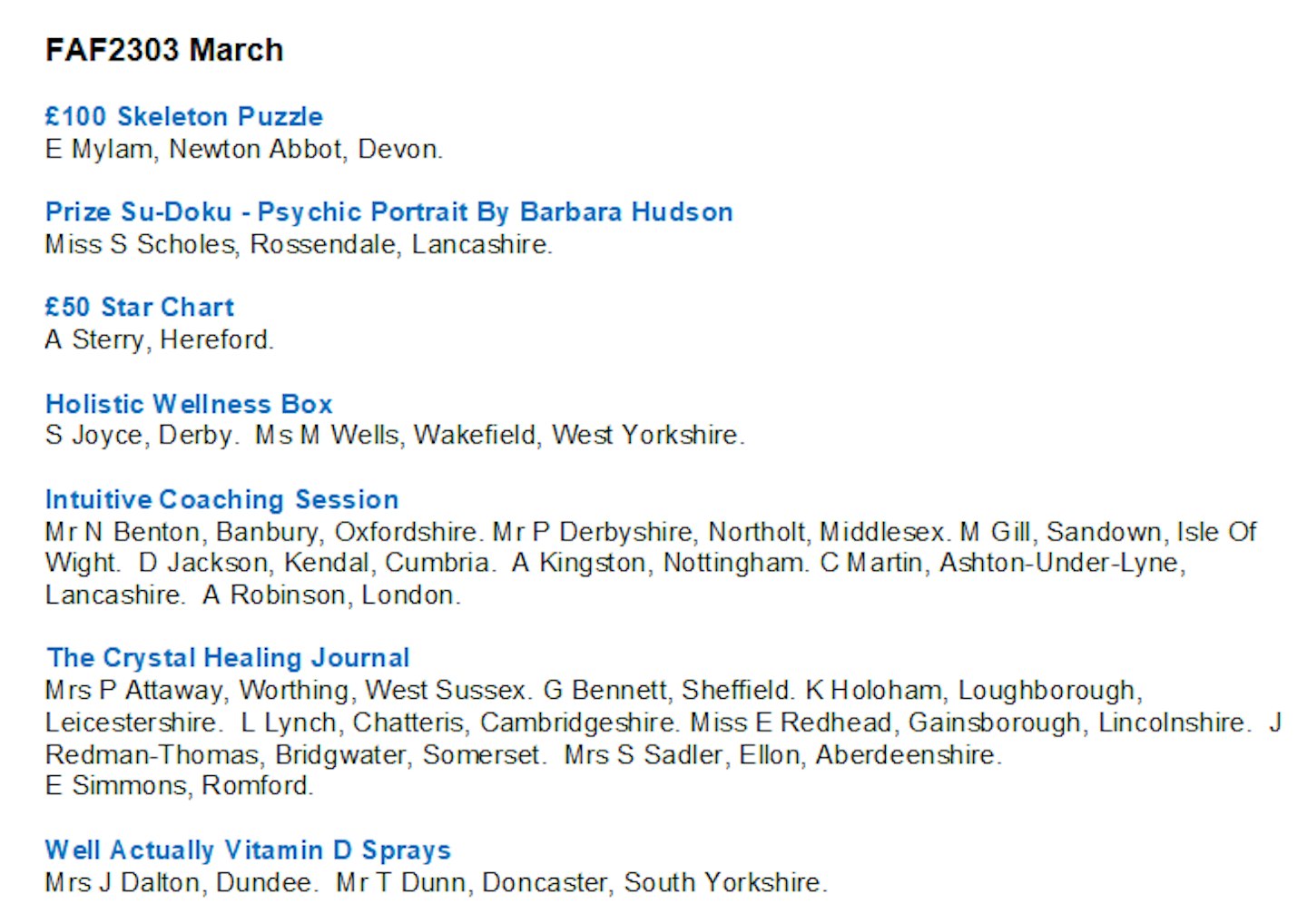The image size is (1307, 924).
Task: Select the £50 Star Chart heading
Action: pos(140,307)
